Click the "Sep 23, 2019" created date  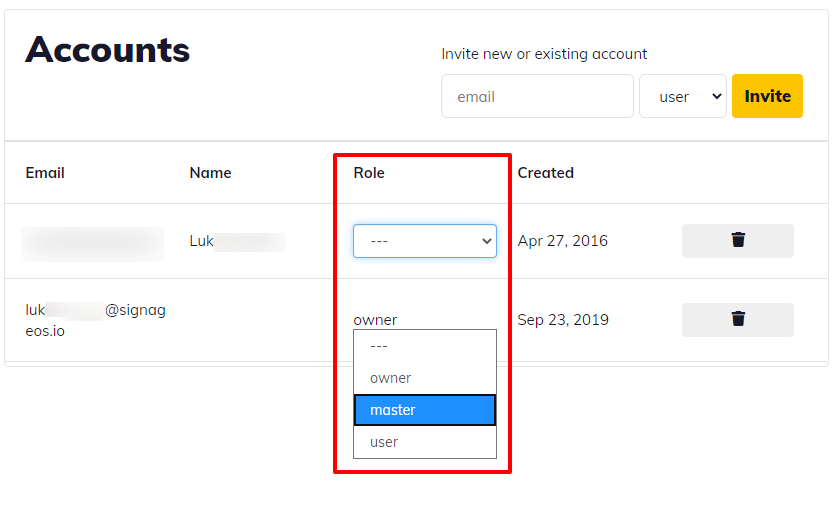click(x=563, y=320)
